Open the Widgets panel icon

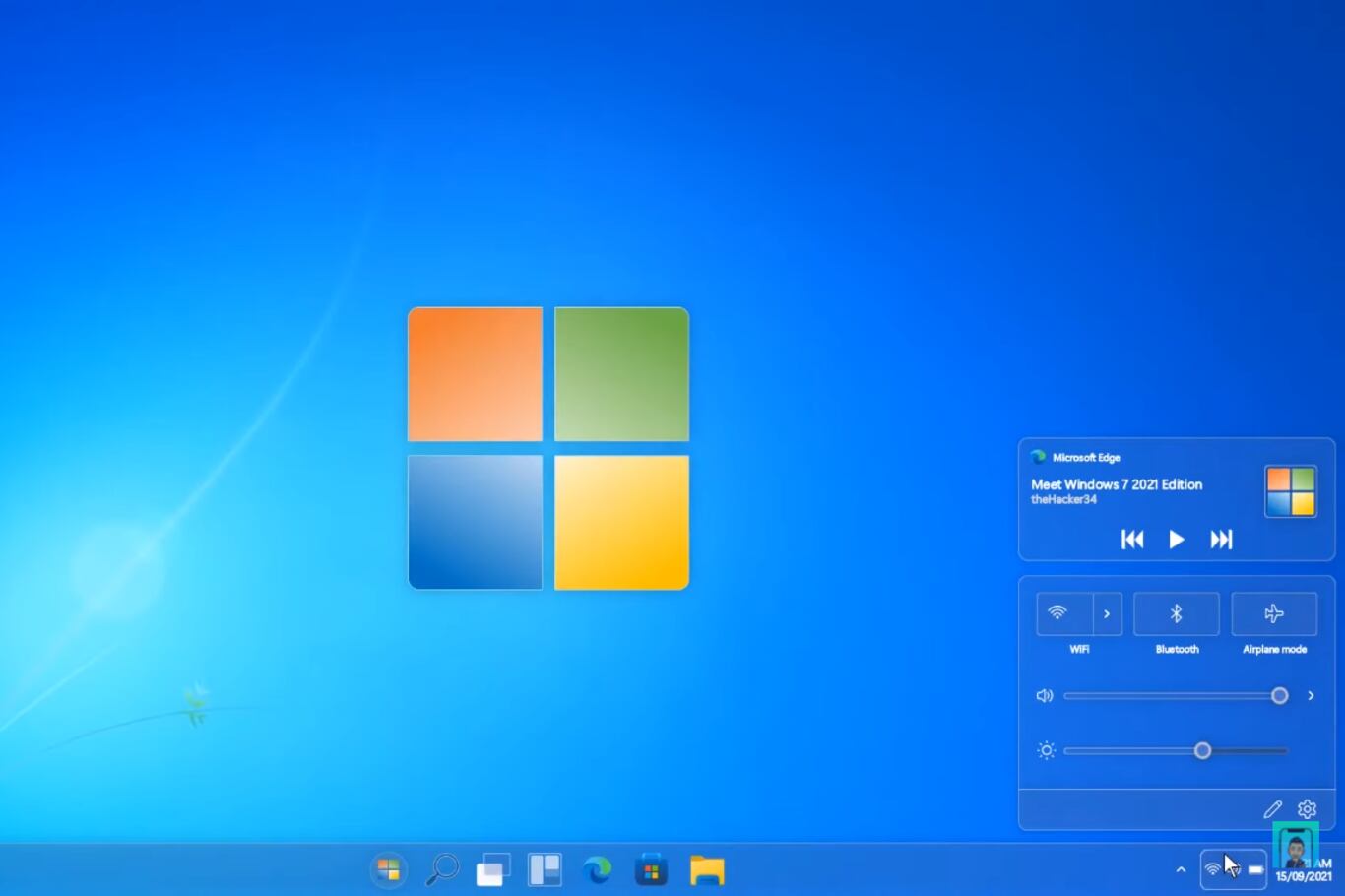pos(544,870)
